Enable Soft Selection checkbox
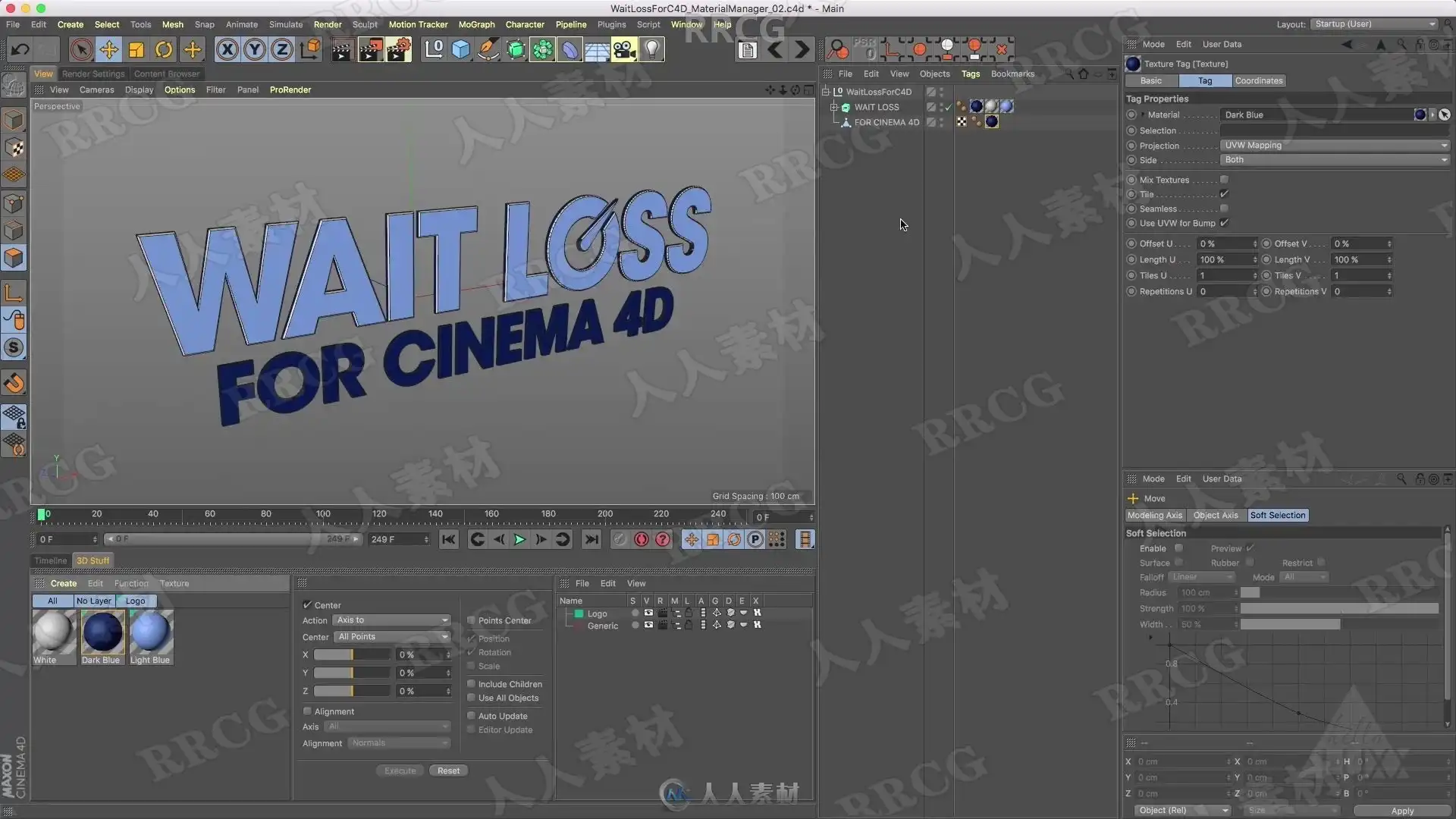 [1178, 548]
